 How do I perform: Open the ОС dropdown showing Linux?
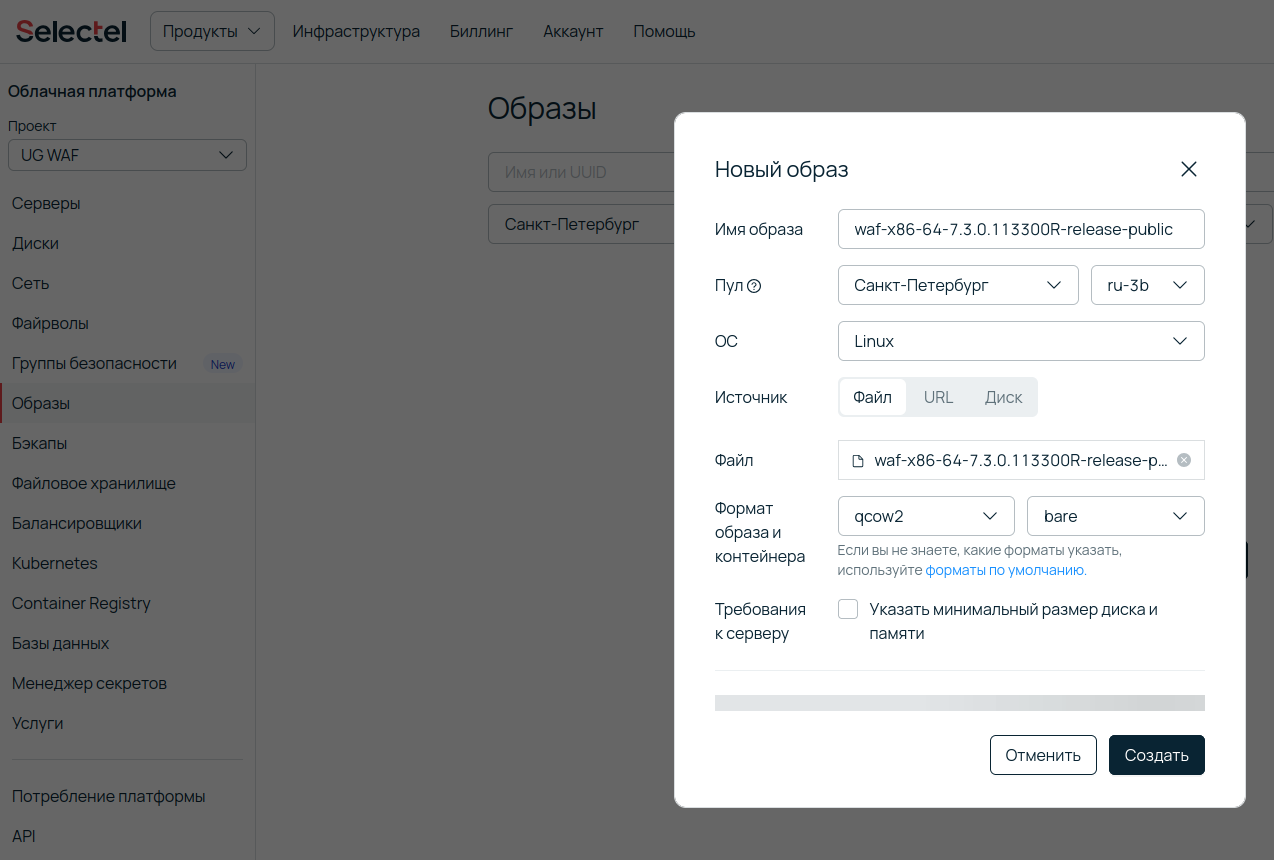point(1020,341)
